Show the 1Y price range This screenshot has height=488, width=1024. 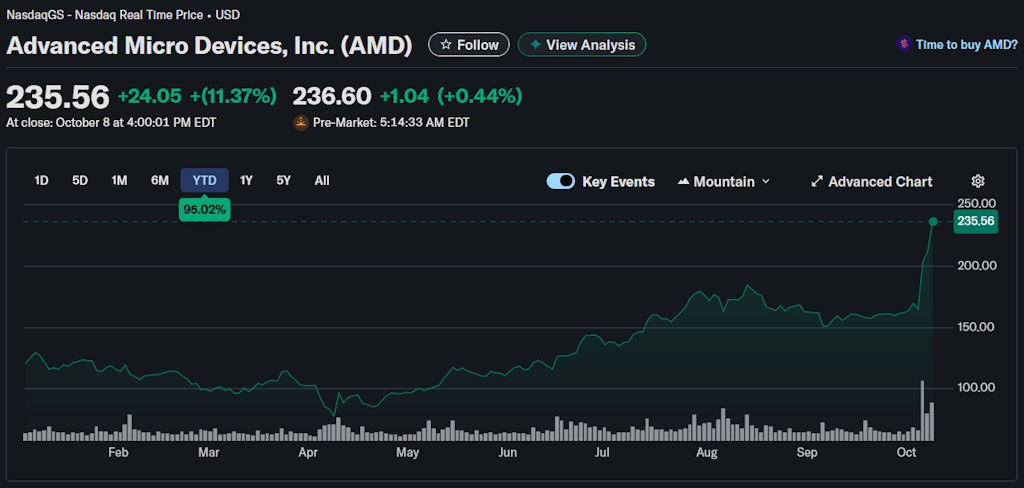(246, 180)
